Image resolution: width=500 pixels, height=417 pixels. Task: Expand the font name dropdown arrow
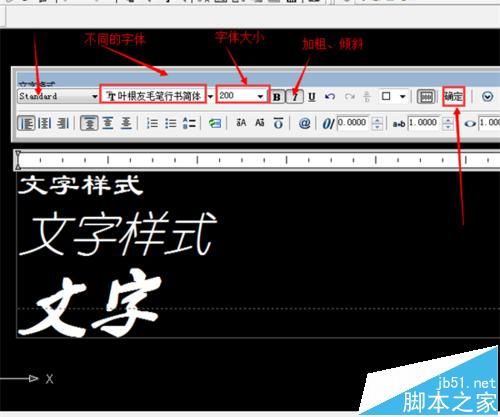pos(211,97)
